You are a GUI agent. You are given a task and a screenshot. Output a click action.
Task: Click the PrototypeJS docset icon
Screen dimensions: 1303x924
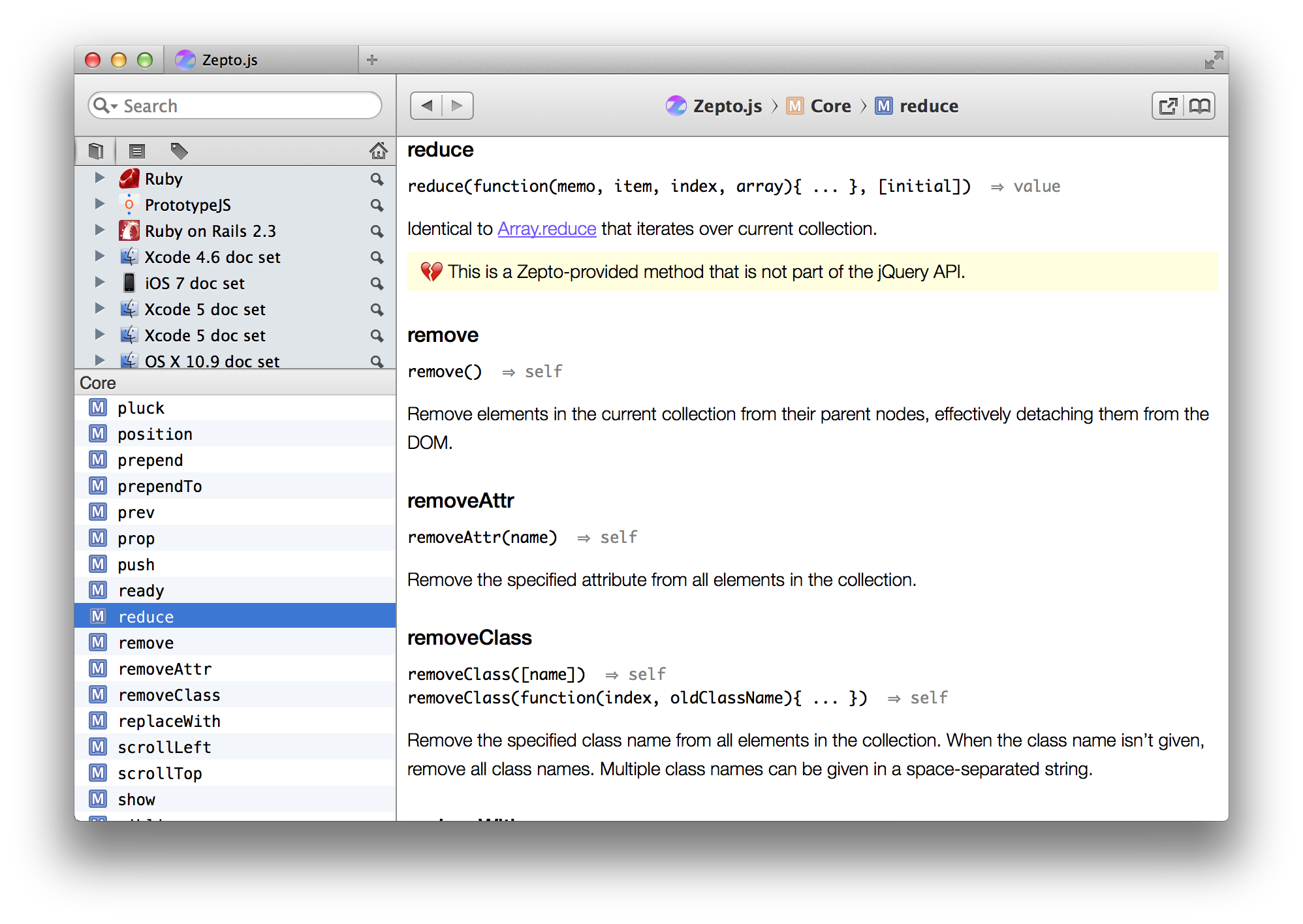pyautogui.click(x=129, y=205)
